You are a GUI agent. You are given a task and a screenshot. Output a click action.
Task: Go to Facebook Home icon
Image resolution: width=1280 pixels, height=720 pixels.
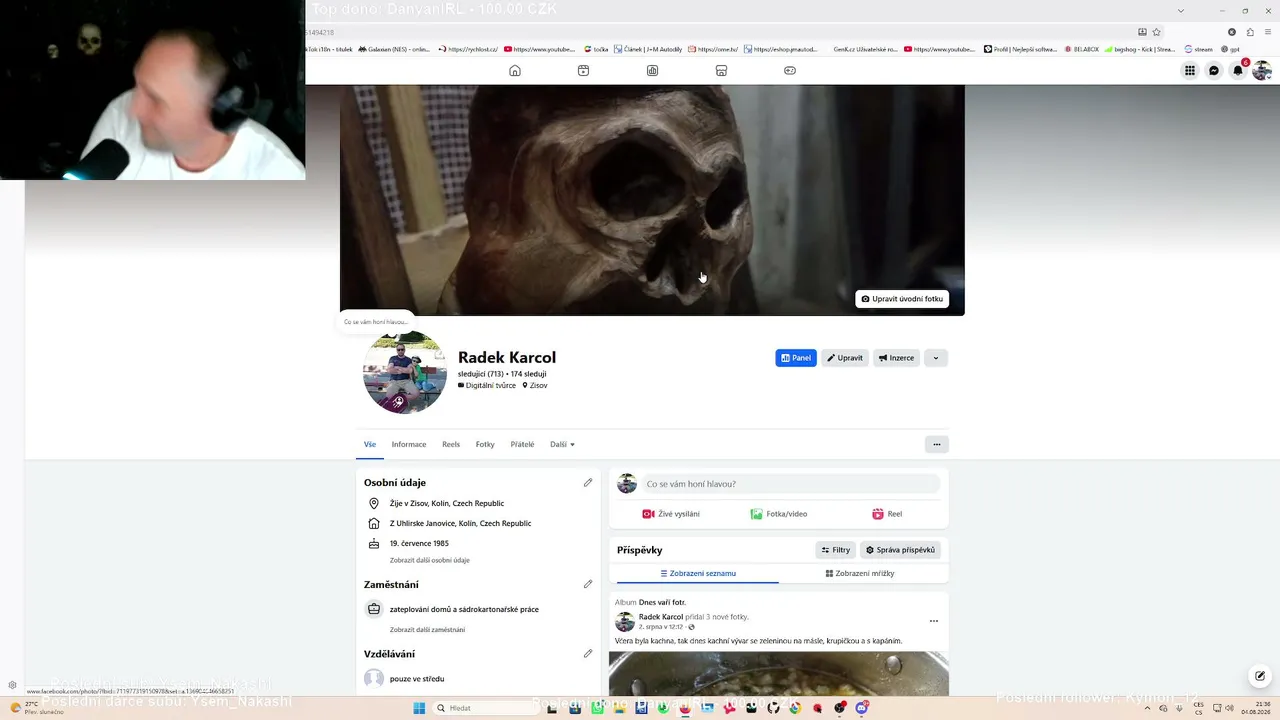[x=515, y=71]
